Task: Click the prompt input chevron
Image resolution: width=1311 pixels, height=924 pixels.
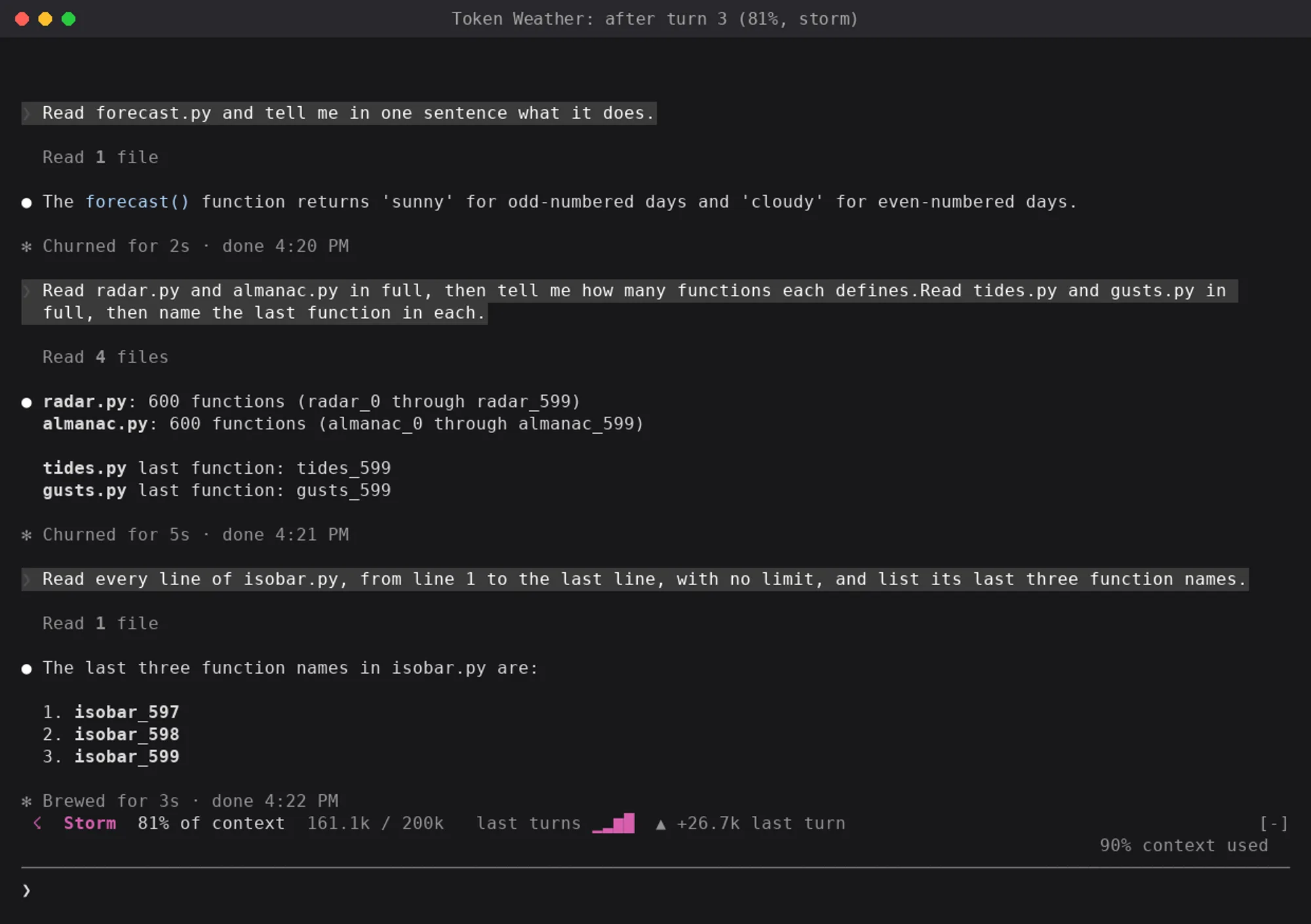Action: (x=26, y=890)
